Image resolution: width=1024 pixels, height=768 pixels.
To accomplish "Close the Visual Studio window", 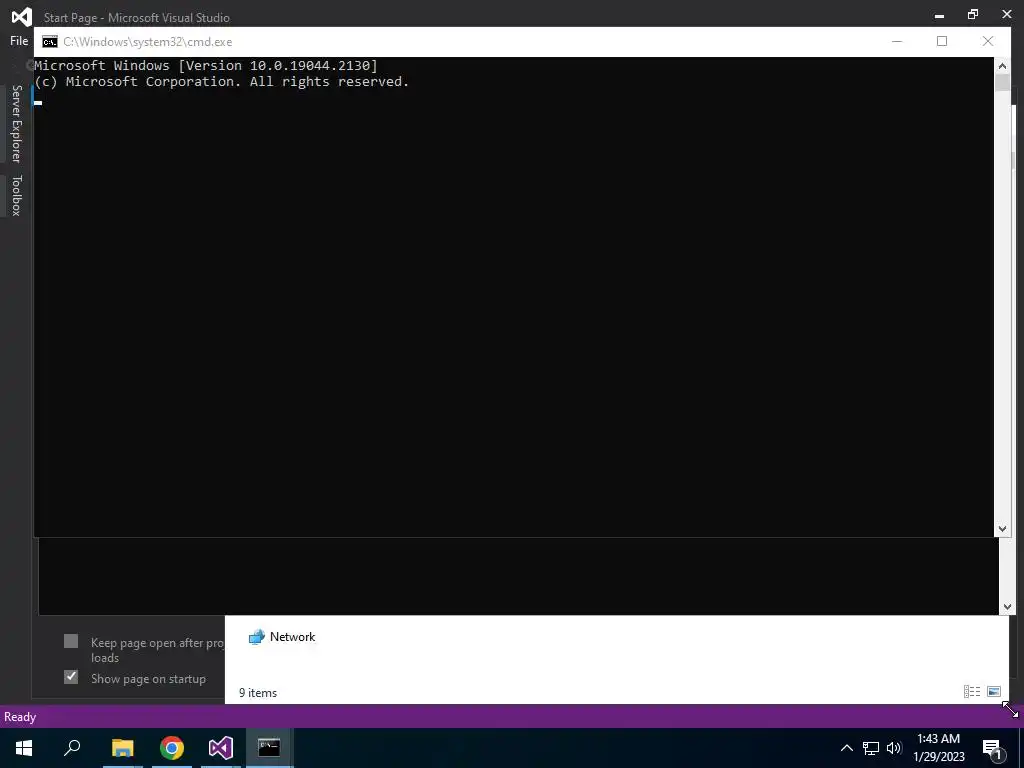I will coord(1007,14).
